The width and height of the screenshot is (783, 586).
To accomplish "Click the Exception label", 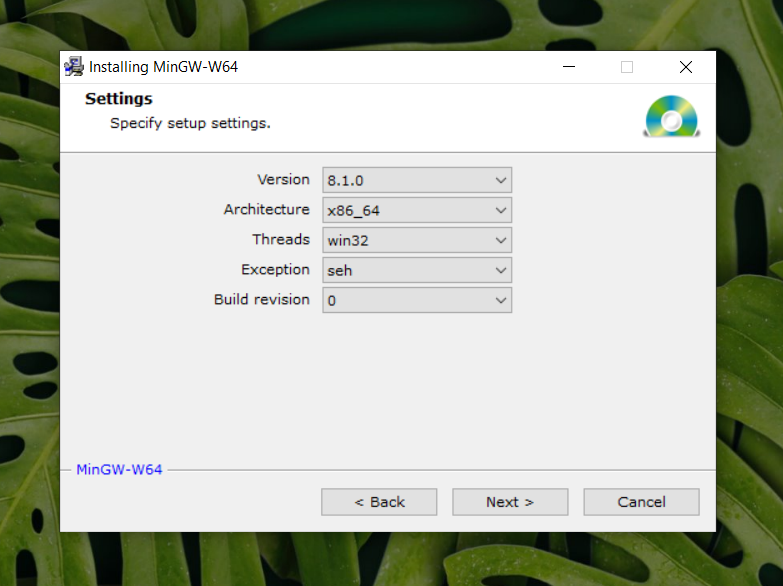I will click(275, 270).
